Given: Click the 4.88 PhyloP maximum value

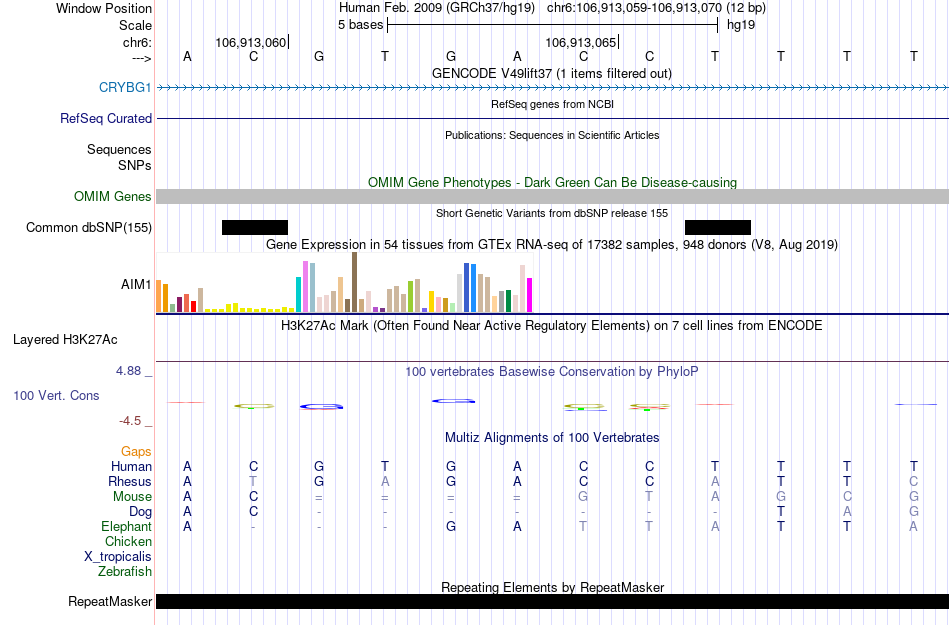Looking at the screenshot, I should pyautogui.click(x=128, y=371).
